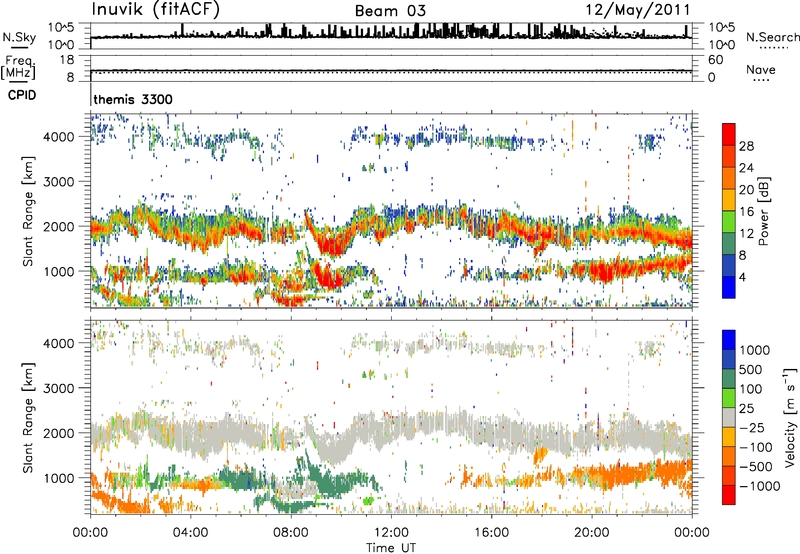Click the 'Velocity [m s-1]' colorbar label
This screenshot has height=554, width=800.
[x=790, y=417]
